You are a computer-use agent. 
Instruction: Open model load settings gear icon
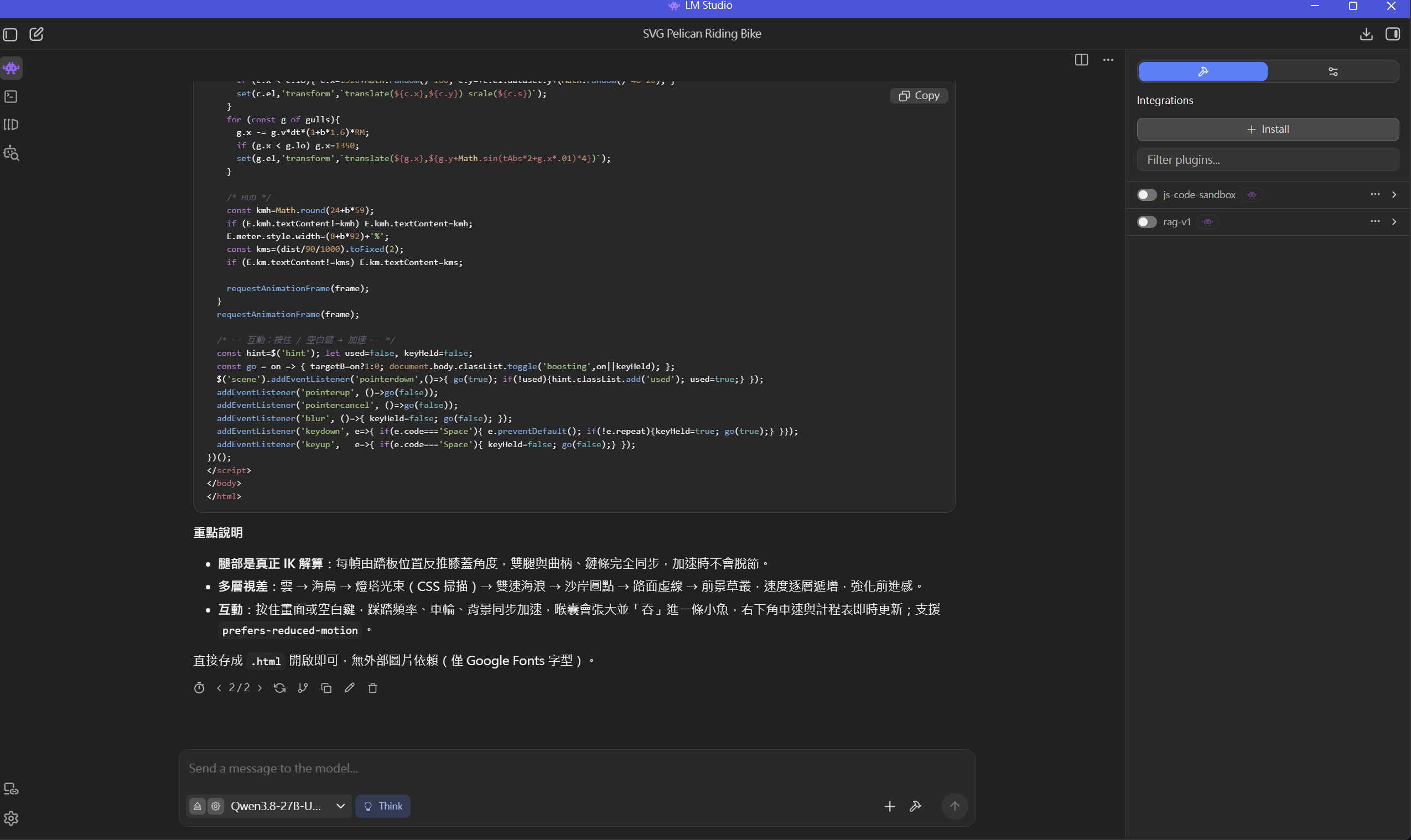(x=216, y=806)
